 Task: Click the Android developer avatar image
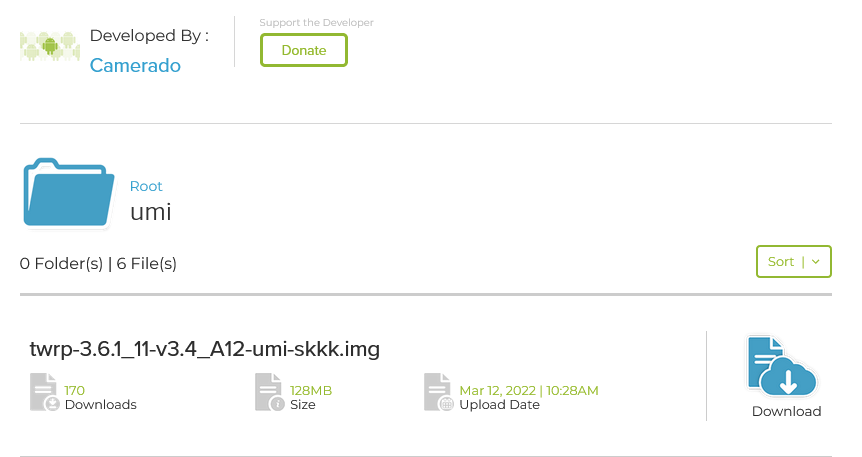(x=50, y=47)
